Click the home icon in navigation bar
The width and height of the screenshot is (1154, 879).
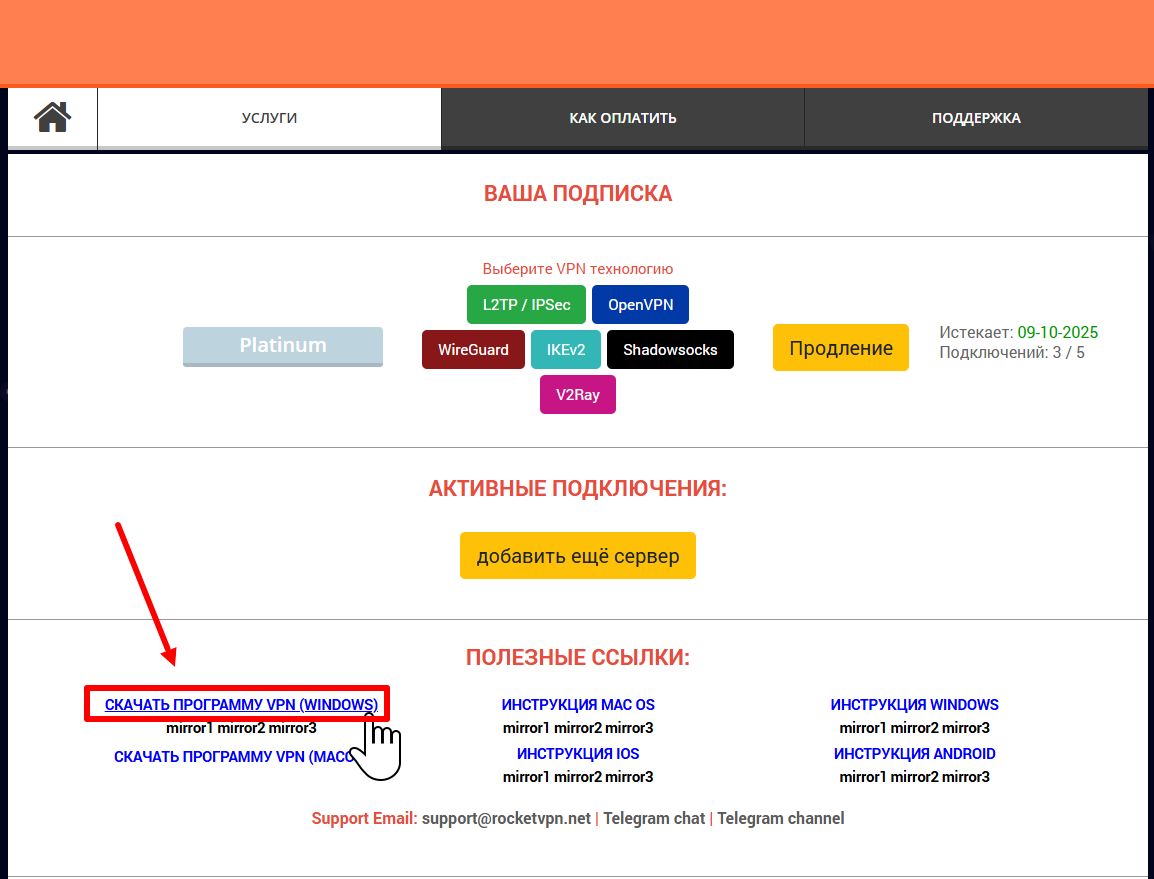(x=52, y=118)
